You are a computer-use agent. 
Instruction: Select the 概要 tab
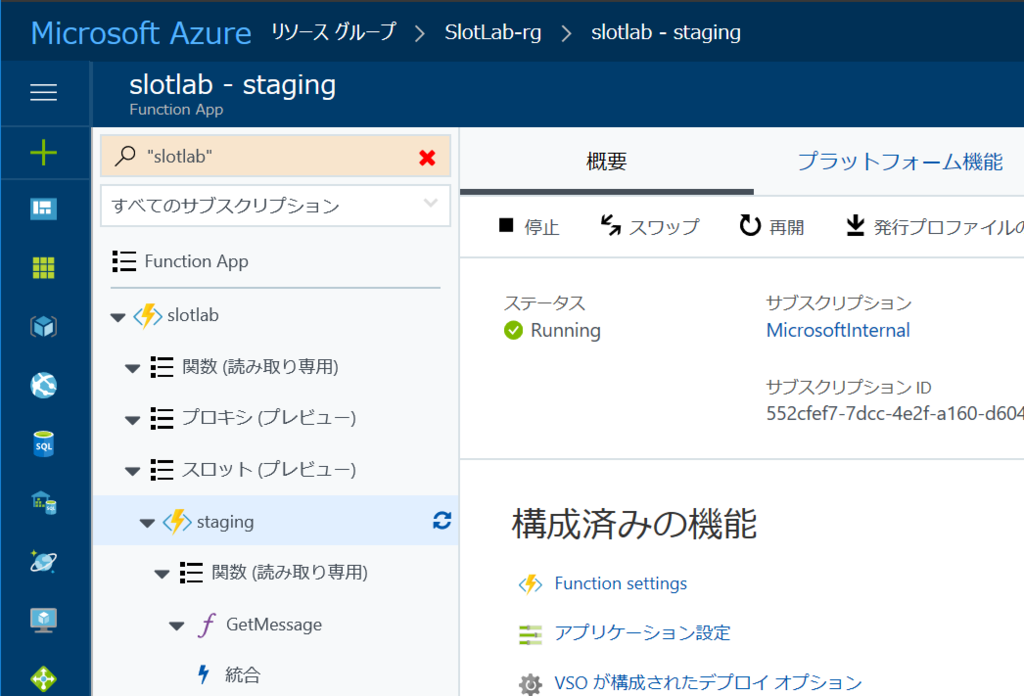[x=607, y=161]
